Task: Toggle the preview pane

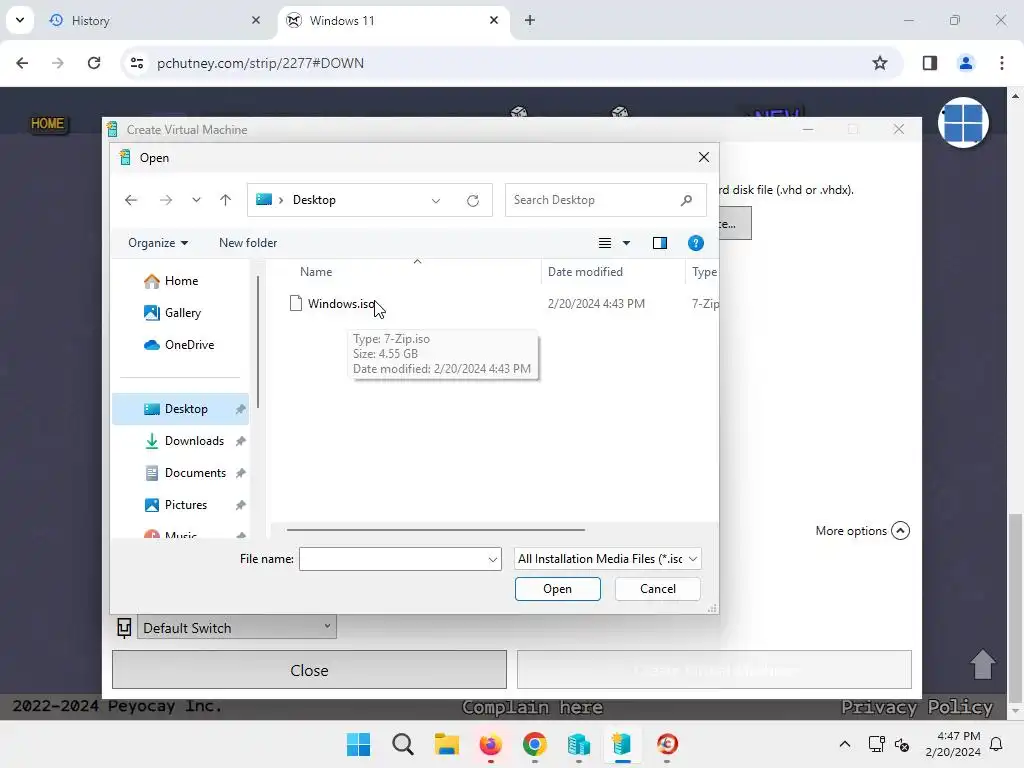Action: click(660, 243)
